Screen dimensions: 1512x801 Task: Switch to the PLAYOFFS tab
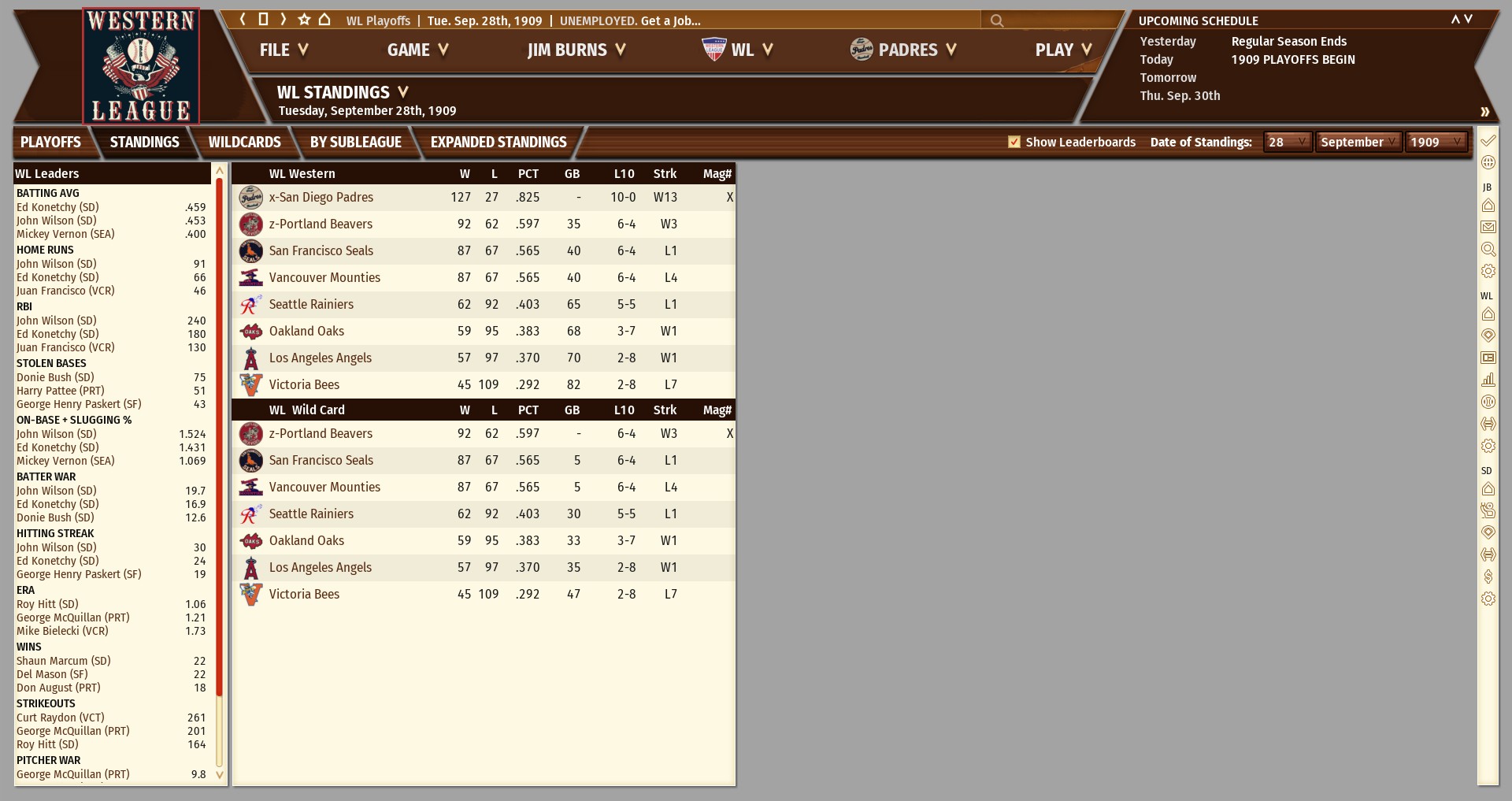click(50, 142)
